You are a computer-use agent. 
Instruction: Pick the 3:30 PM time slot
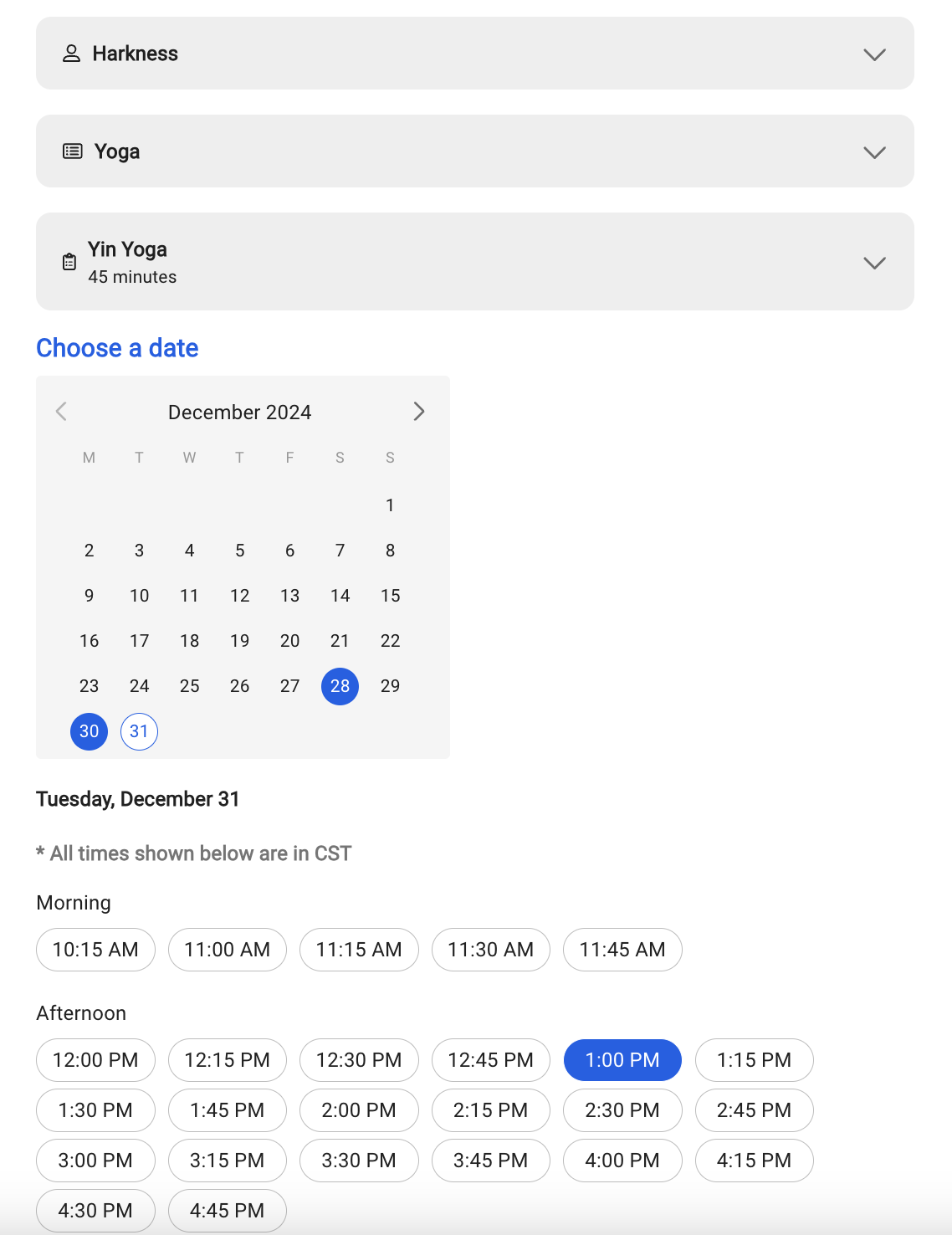pyautogui.click(x=359, y=1161)
